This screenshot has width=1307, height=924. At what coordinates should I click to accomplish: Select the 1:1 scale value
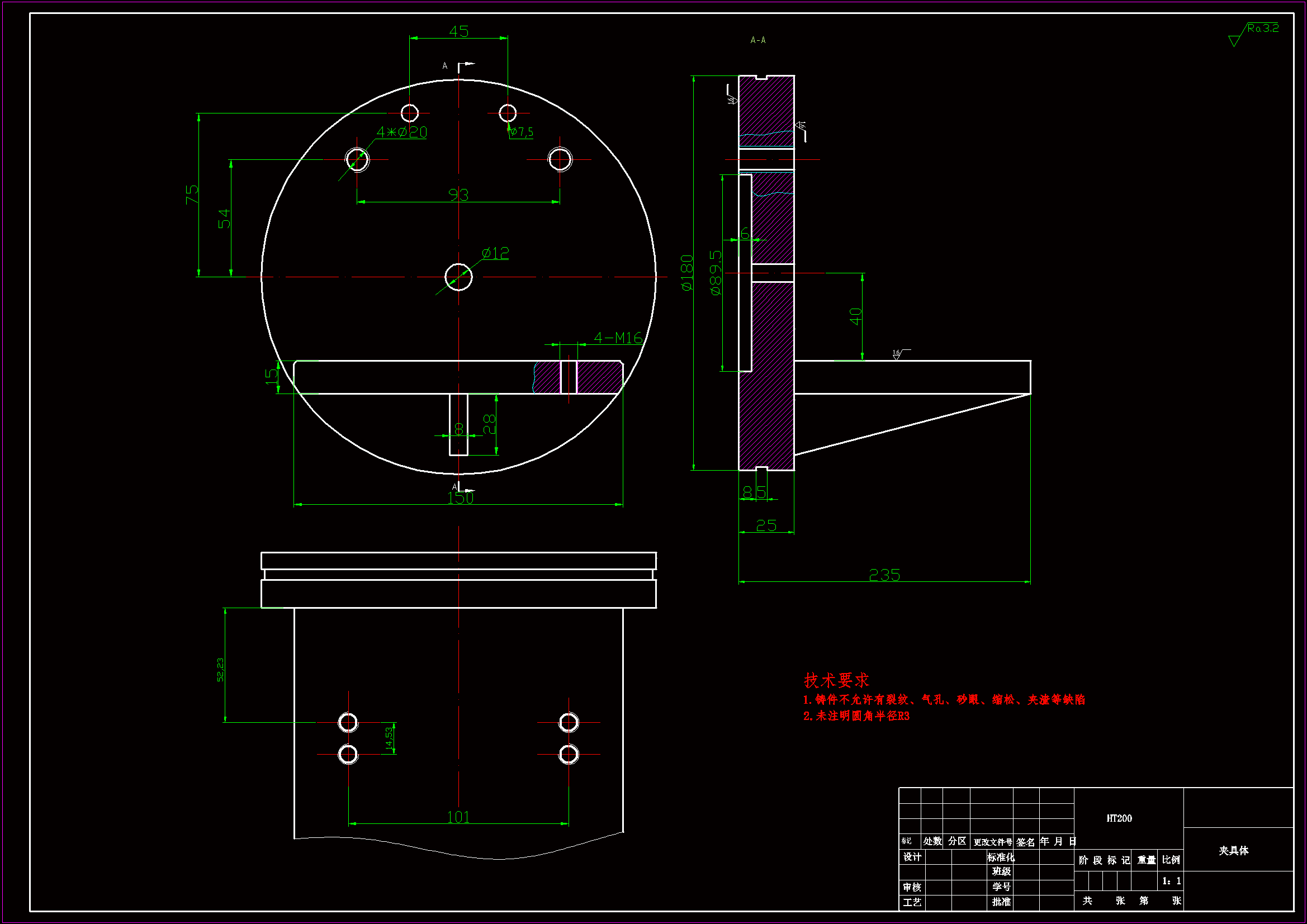pyautogui.click(x=1171, y=881)
